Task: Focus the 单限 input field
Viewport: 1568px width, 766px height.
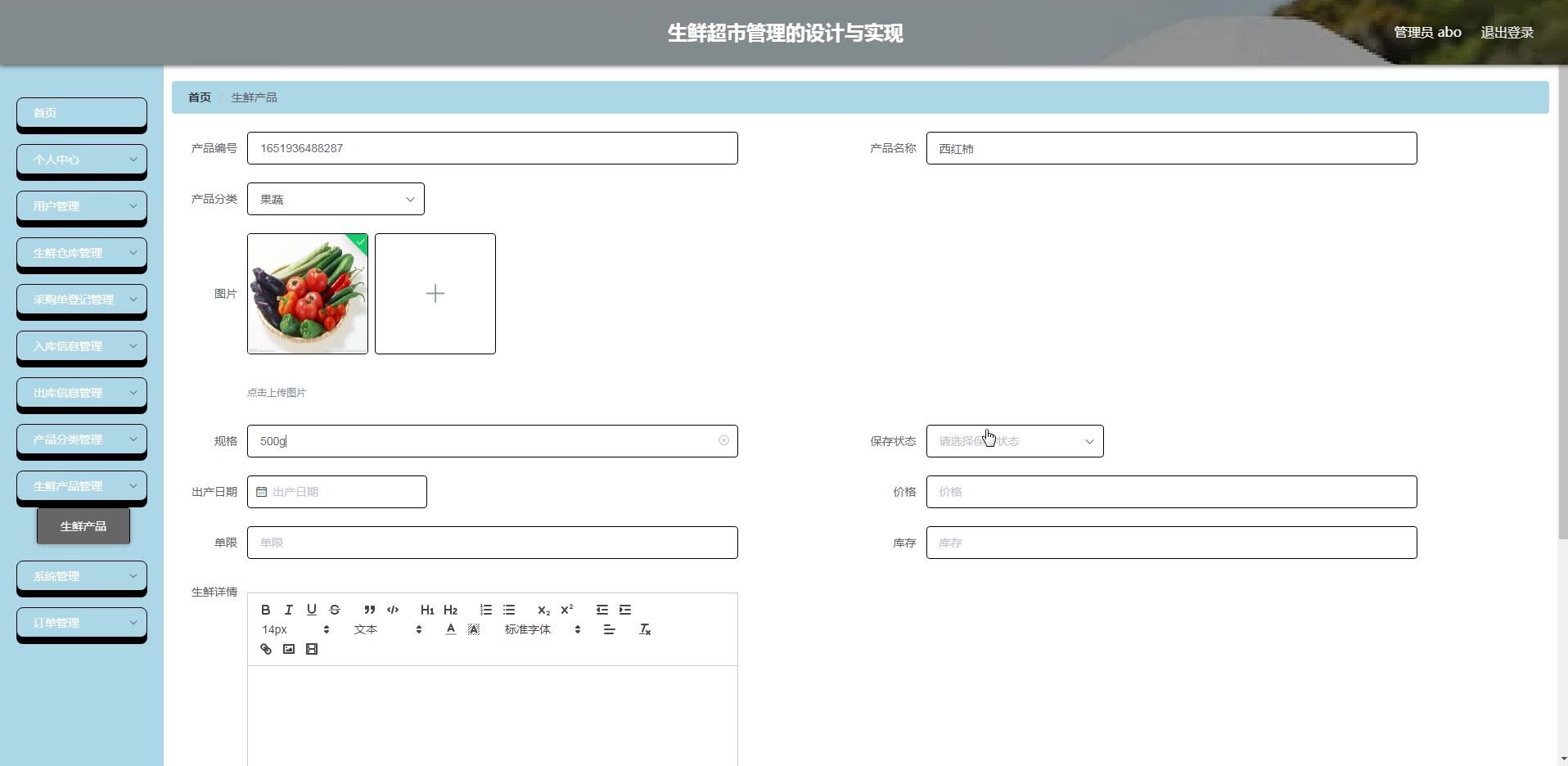Action: pyautogui.click(x=493, y=543)
